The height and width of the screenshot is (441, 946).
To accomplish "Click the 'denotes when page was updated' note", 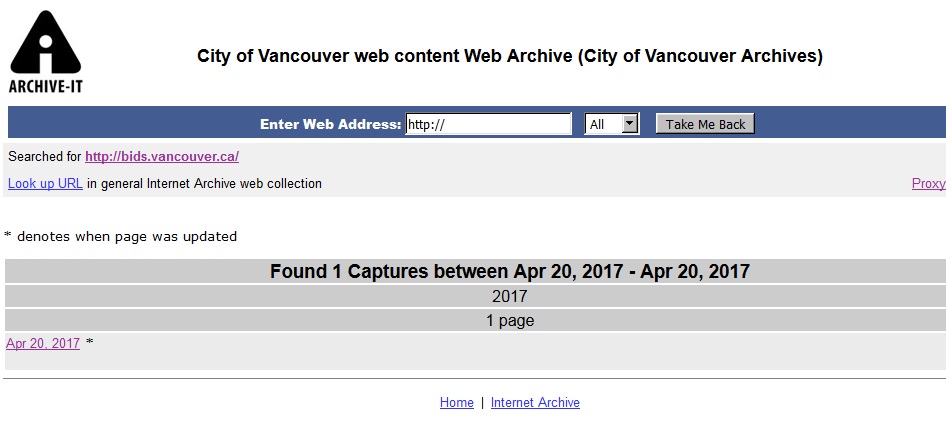I will click(127, 236).
